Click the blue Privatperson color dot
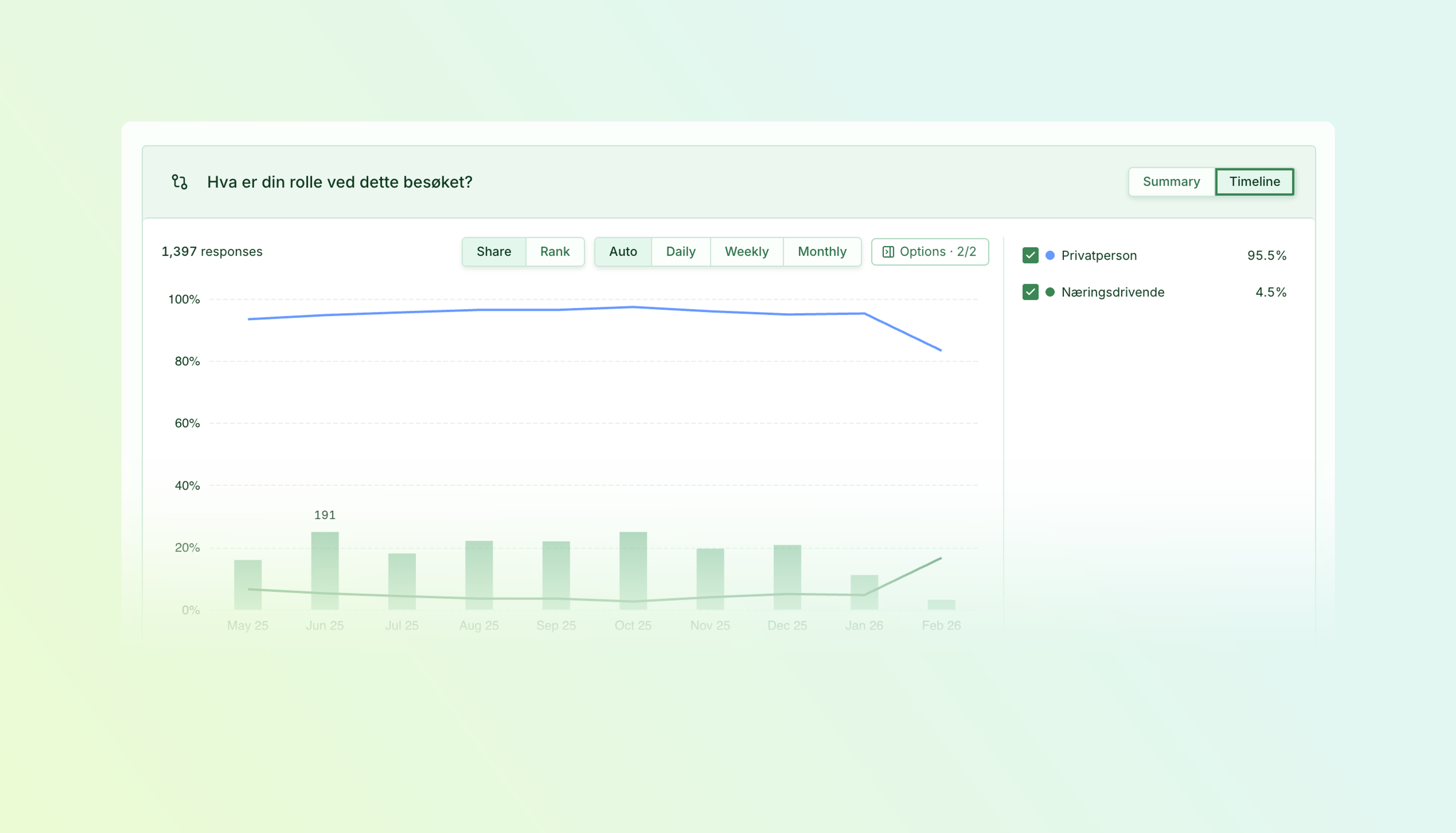1456x833 pixels. point(1050,255)
